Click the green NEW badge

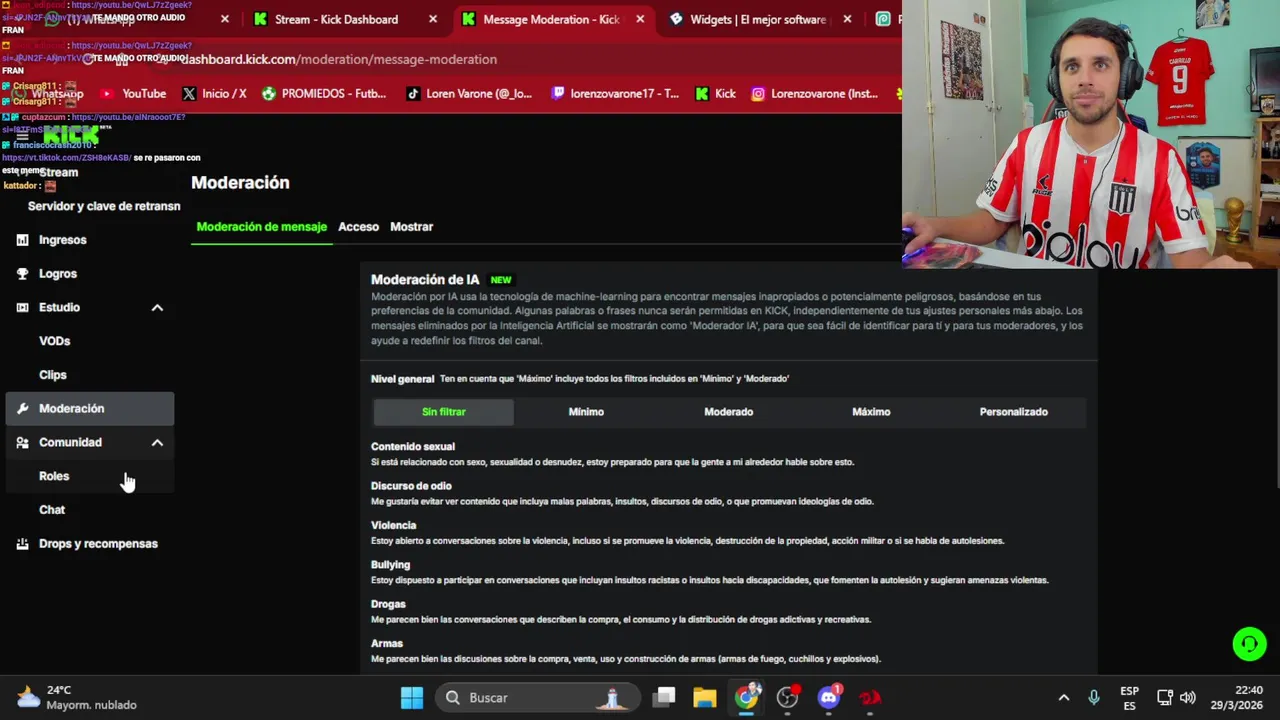[501, 280]
